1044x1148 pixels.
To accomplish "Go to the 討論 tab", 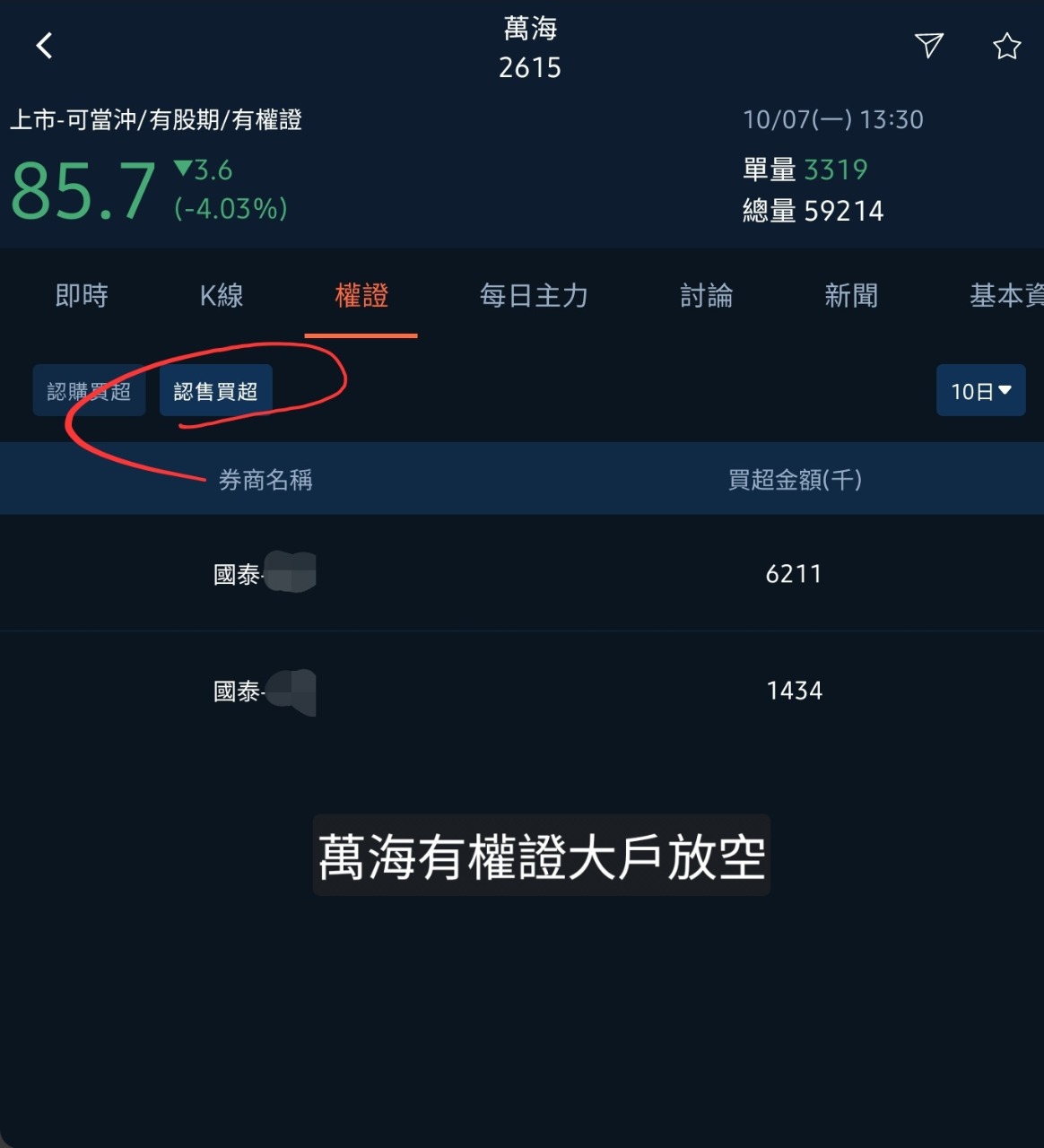I will (707, 295).
